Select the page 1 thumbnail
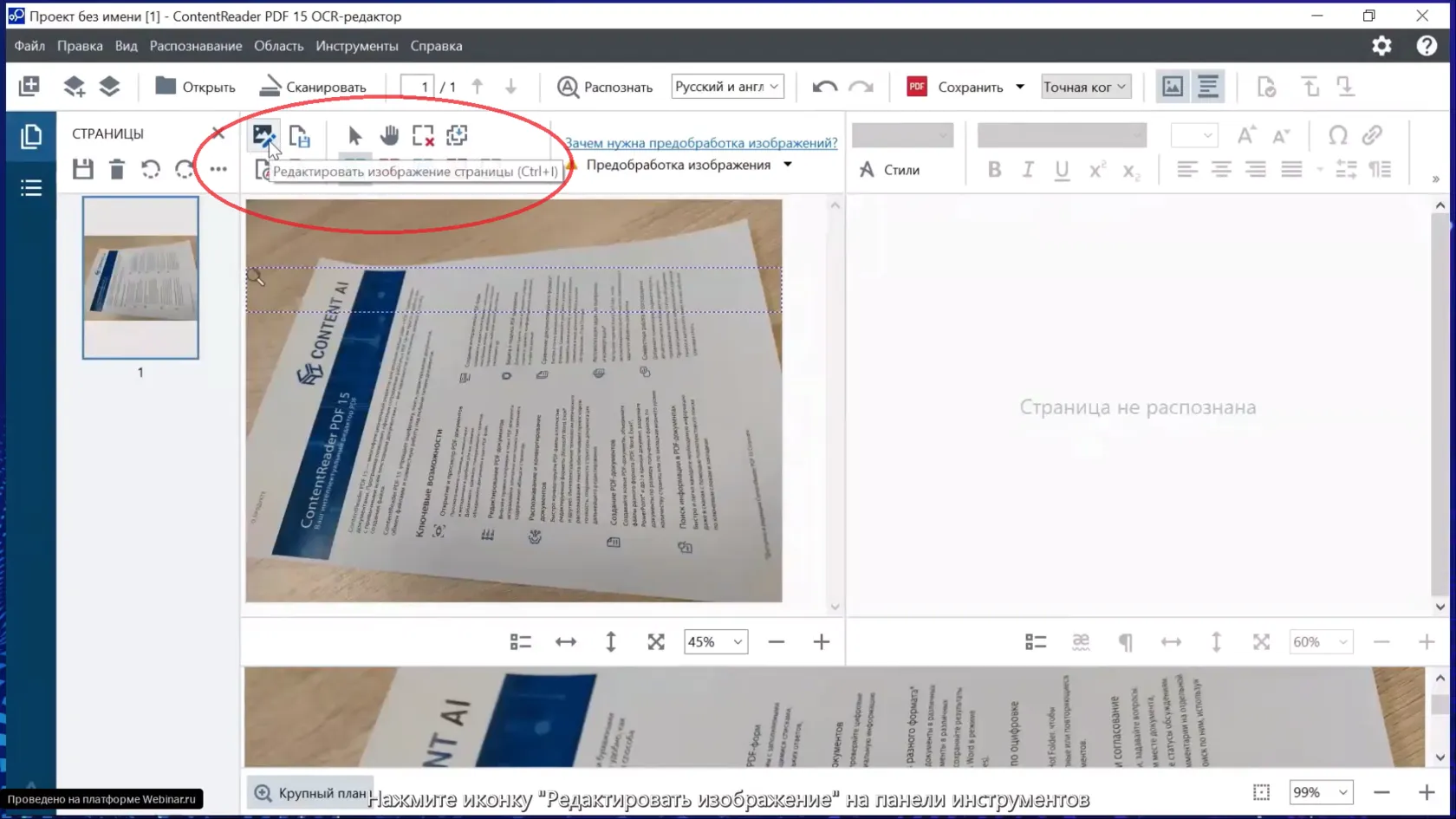 pyautogui.click(x=140, y=277)
